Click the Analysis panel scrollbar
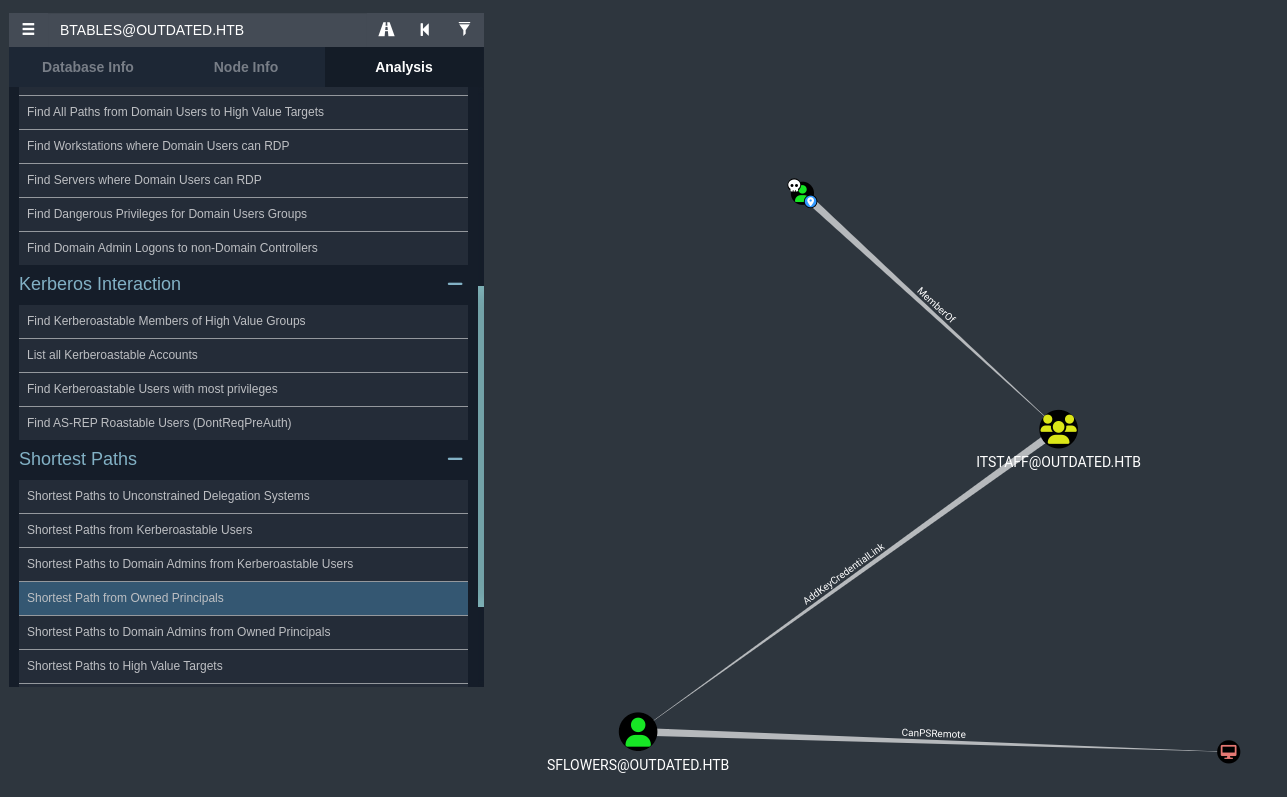 tap(481, 445)
